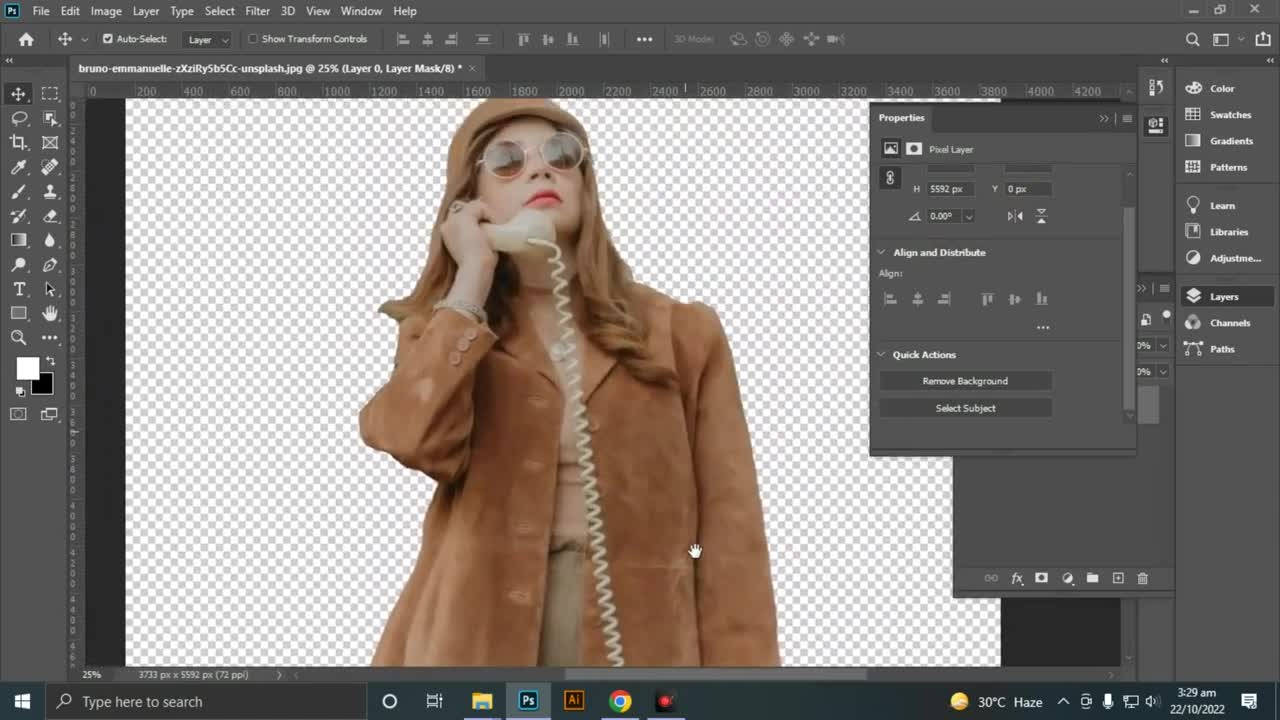Viewport: 1280px width, 720px height.
Task: Select the Dodge tool
Action: (19, 265)
